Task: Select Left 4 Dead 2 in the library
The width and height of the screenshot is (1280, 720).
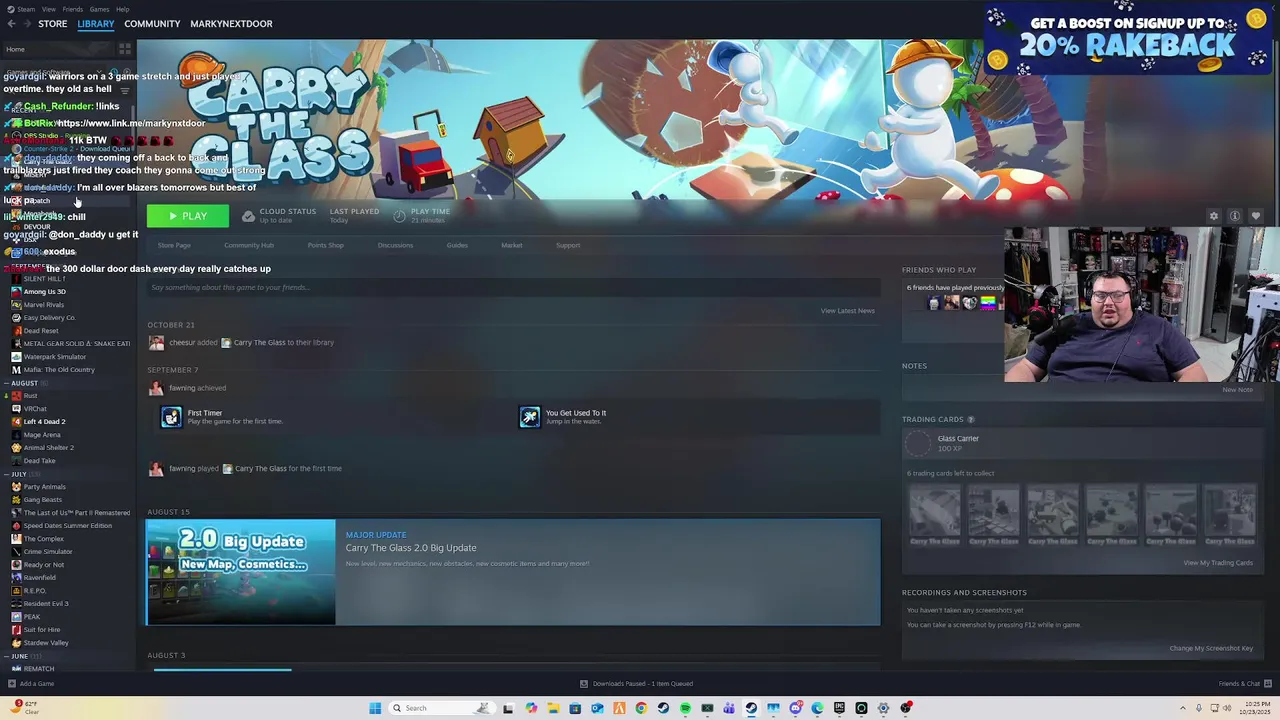Action: pos(44,422)
